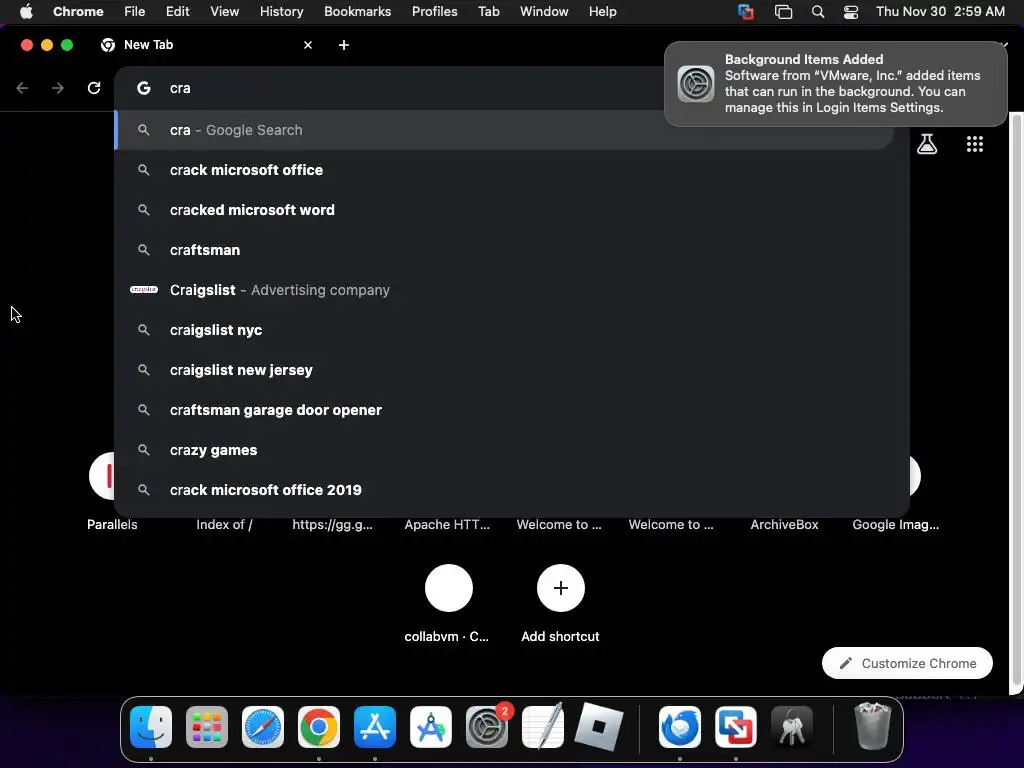Go forward with the forward arrow
1024x768 pixels.
click(x=58, y=88)
